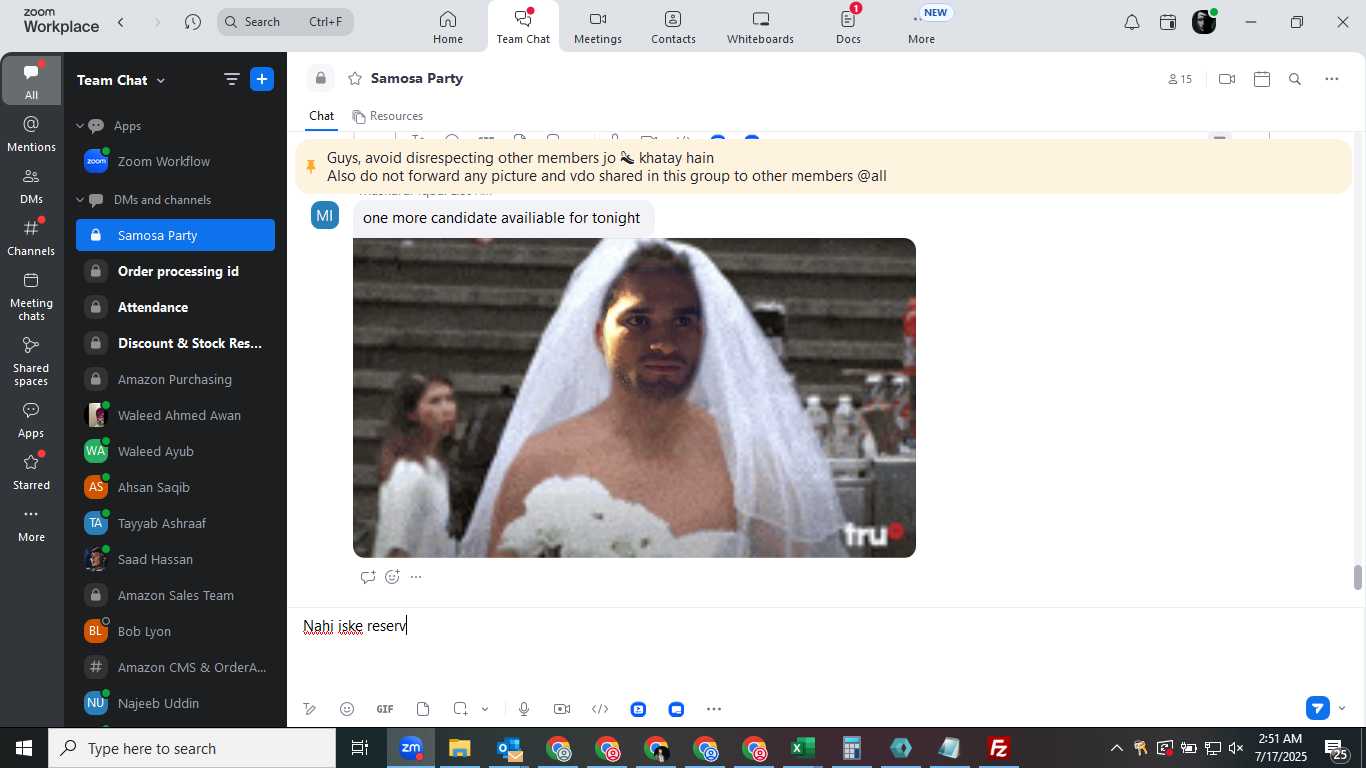Expand the Team Chat header dropdown
The image size is (1366, 768).
(121, 80)
